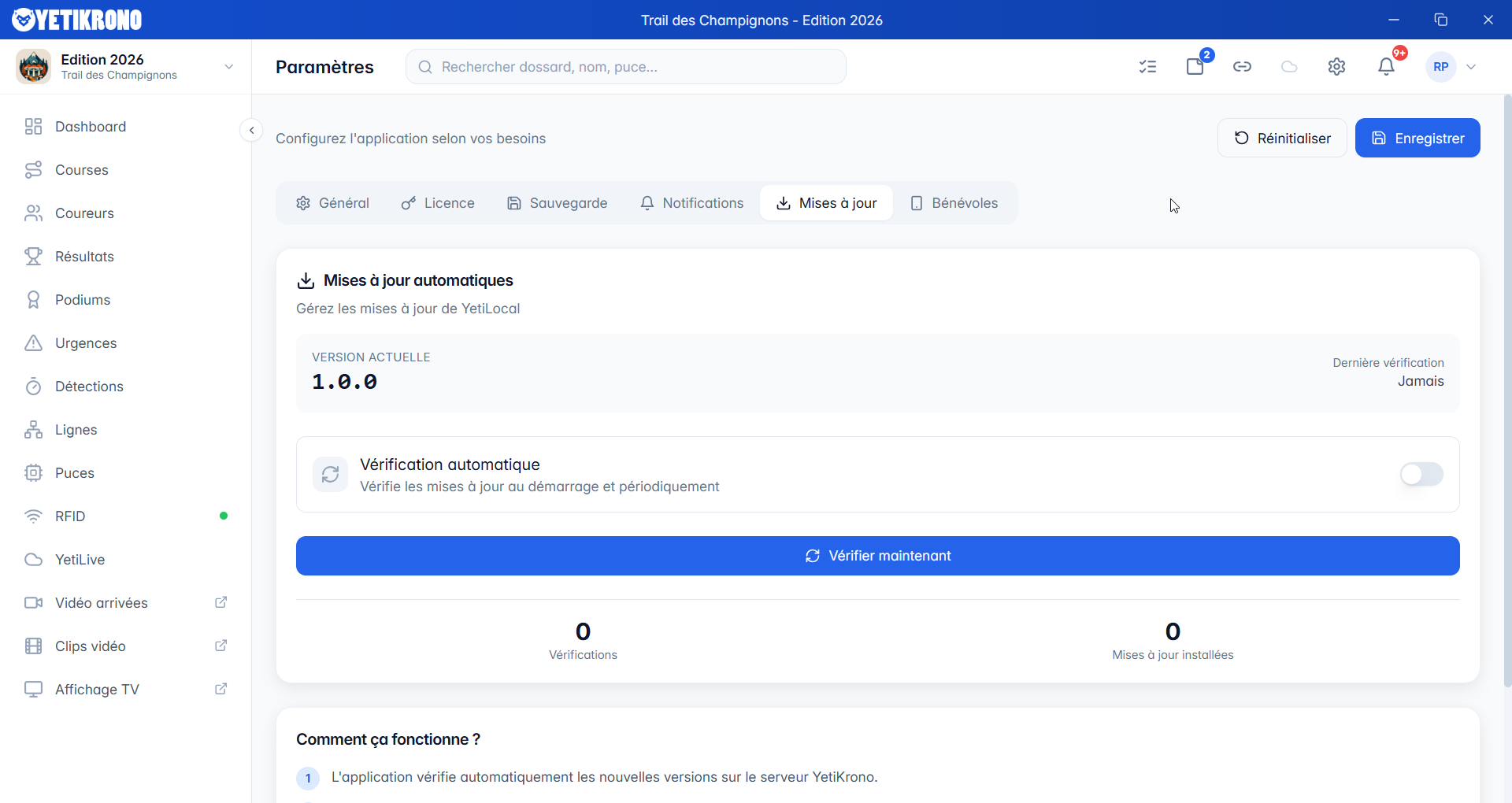
Task: Click the Enregistrer button
Action: point(1417,138)
